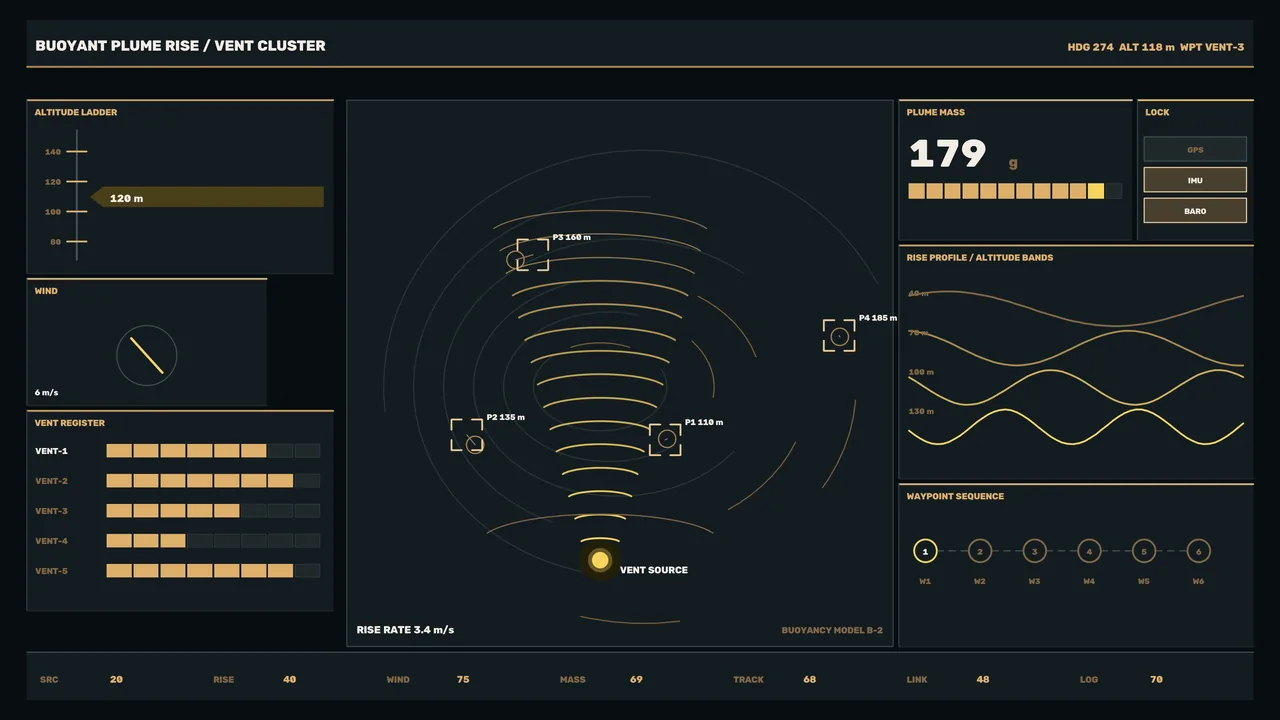Click the 120 m altitude pointer
The image size is (1280, 720).
coord(207,197)
